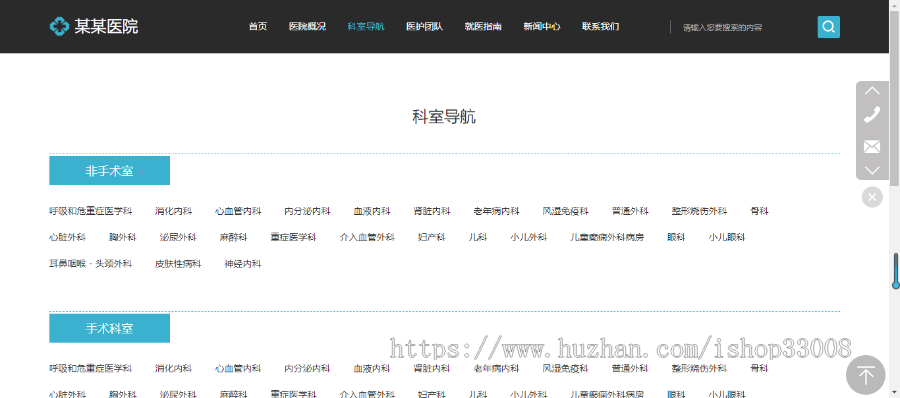Image resolution: width=900 pixels, height=398 pixels.
Task: Open 血液内科 under 非手术室
Action: [372, 211]
